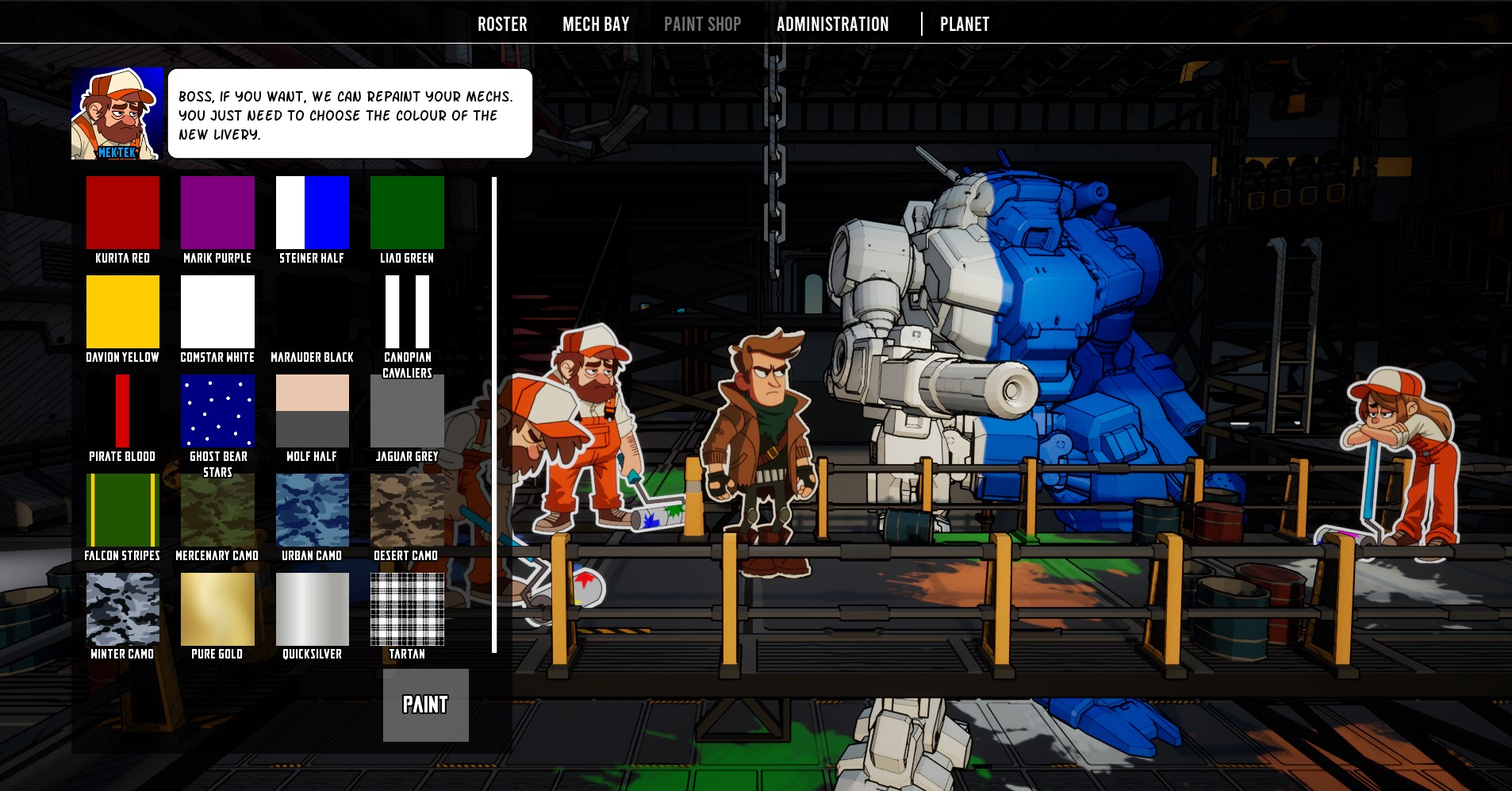Choose the Davion Yellow swatch

(123, 312)
